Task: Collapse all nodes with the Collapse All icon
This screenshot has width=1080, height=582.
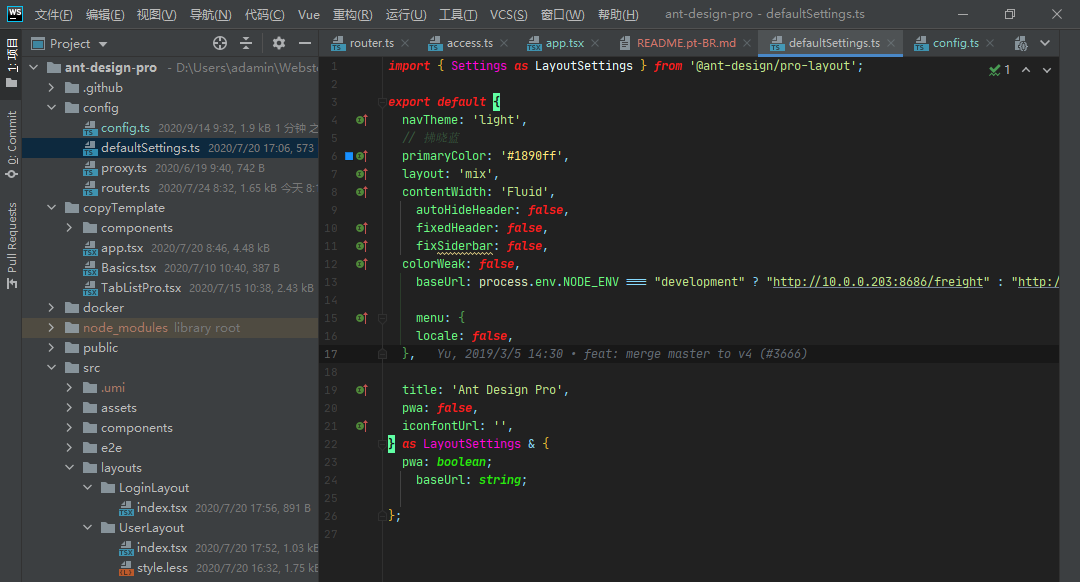Action: 246,43
